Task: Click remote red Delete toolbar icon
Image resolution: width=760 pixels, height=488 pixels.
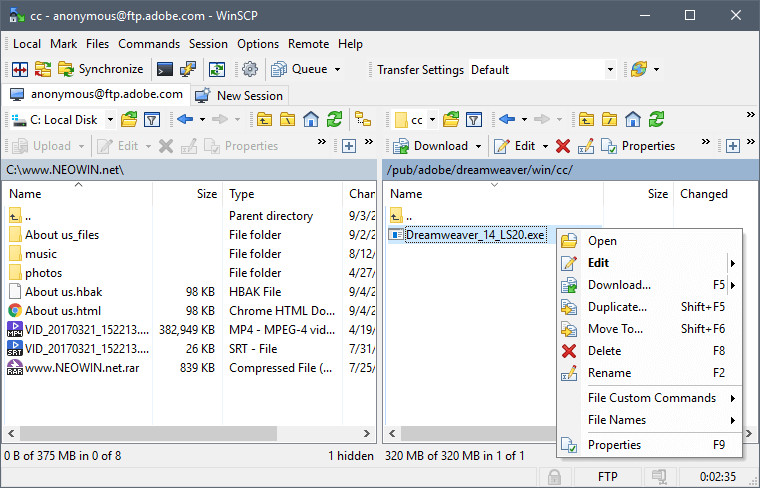Action: point(563,146)
